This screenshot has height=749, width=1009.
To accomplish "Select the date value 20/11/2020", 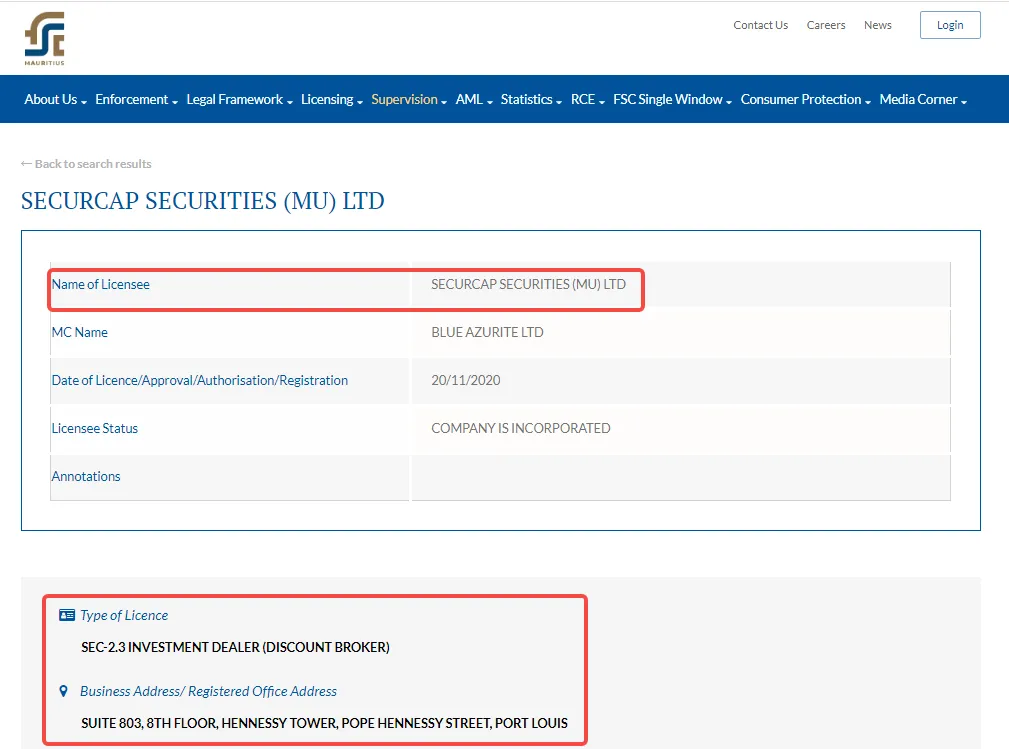I will coord(466,380).
